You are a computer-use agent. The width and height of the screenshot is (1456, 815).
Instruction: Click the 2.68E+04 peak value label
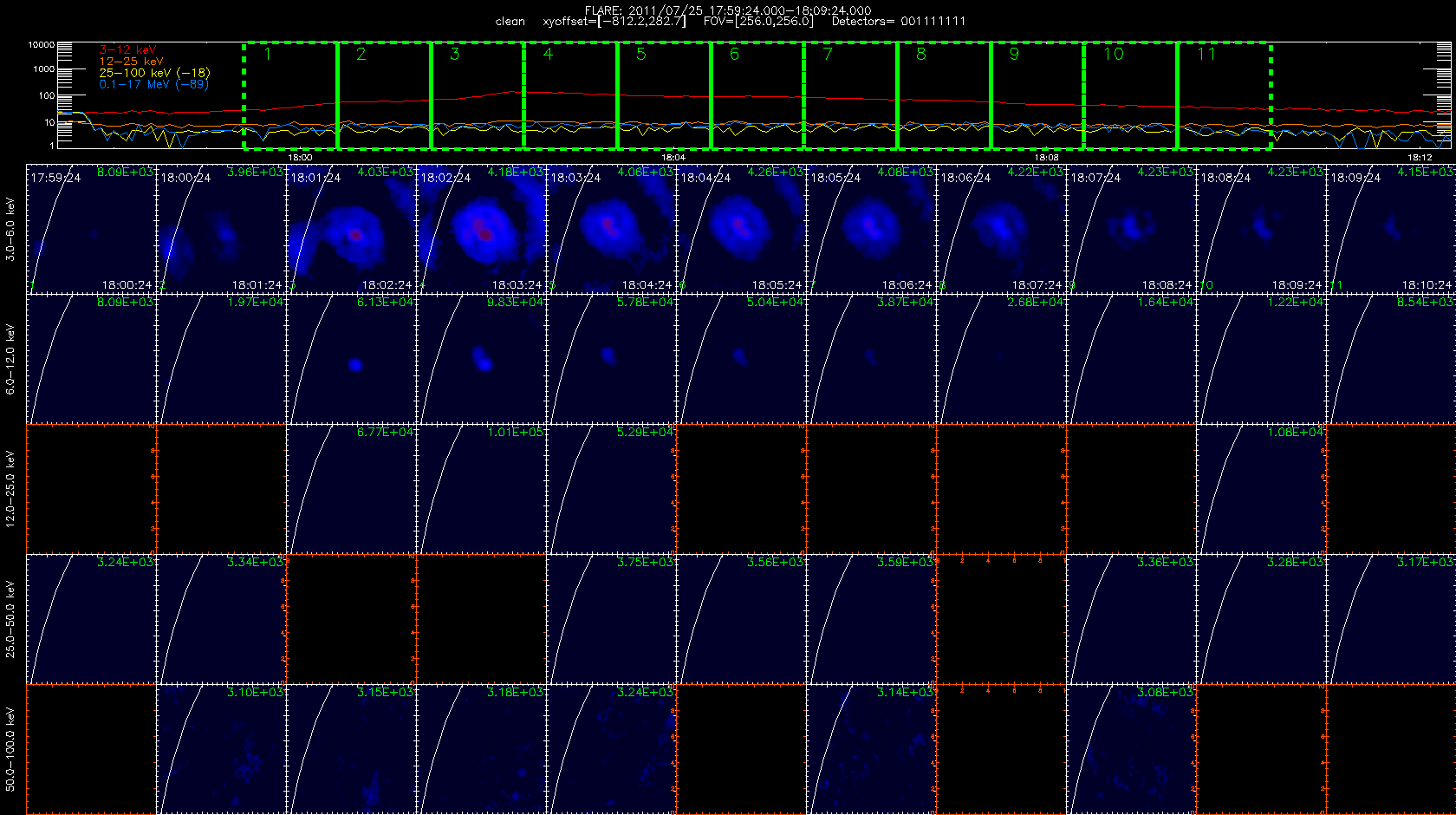click(1036, 303)
